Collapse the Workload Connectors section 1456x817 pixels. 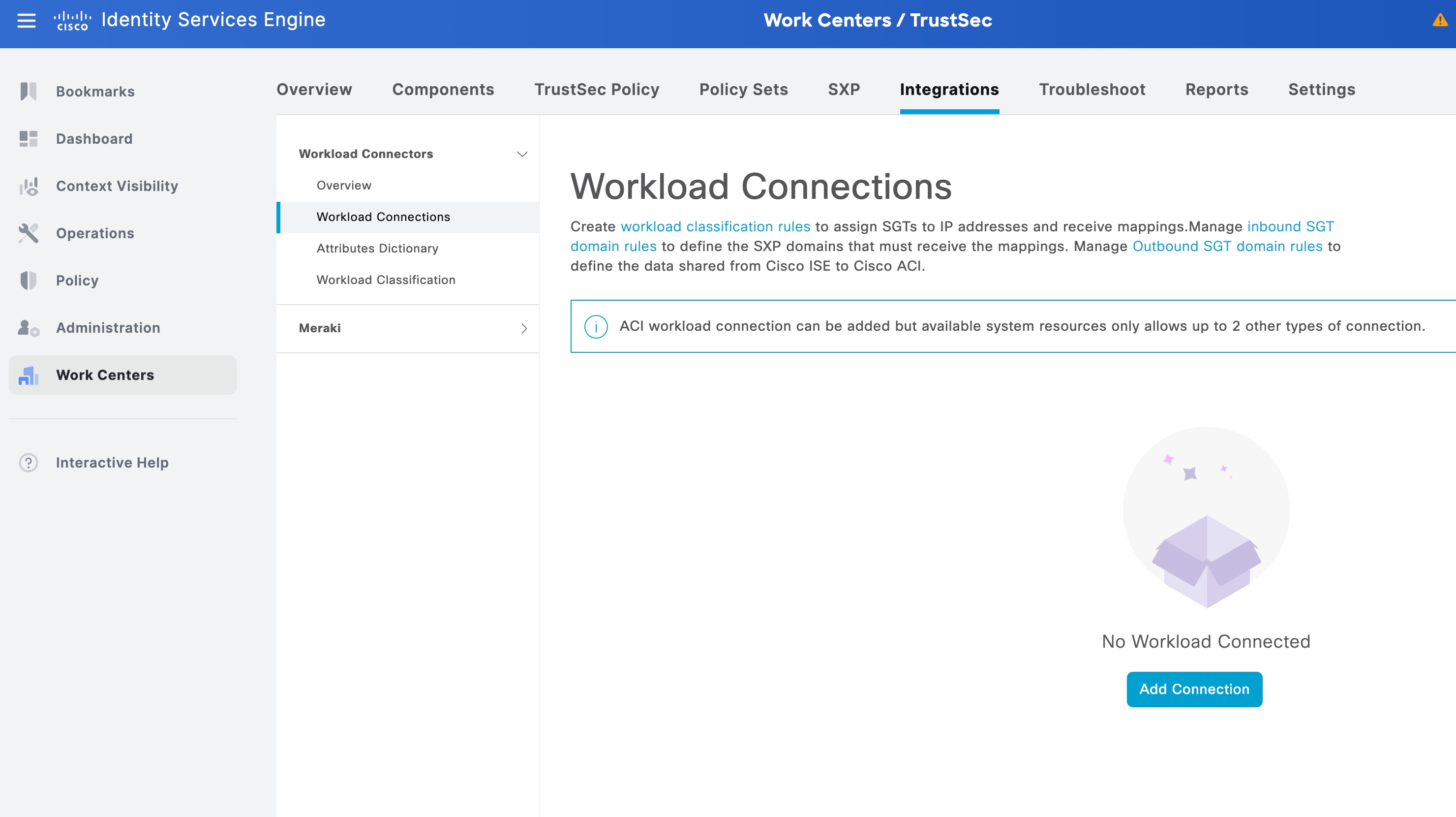point(522,154)
